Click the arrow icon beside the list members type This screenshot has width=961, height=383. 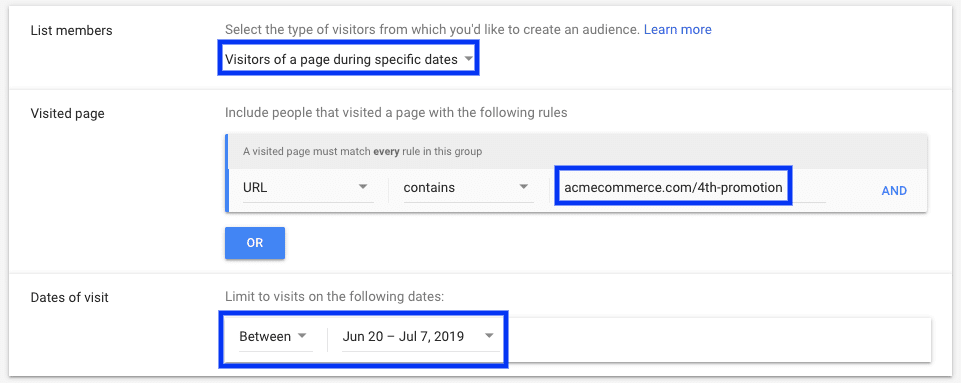click(468, 59)
